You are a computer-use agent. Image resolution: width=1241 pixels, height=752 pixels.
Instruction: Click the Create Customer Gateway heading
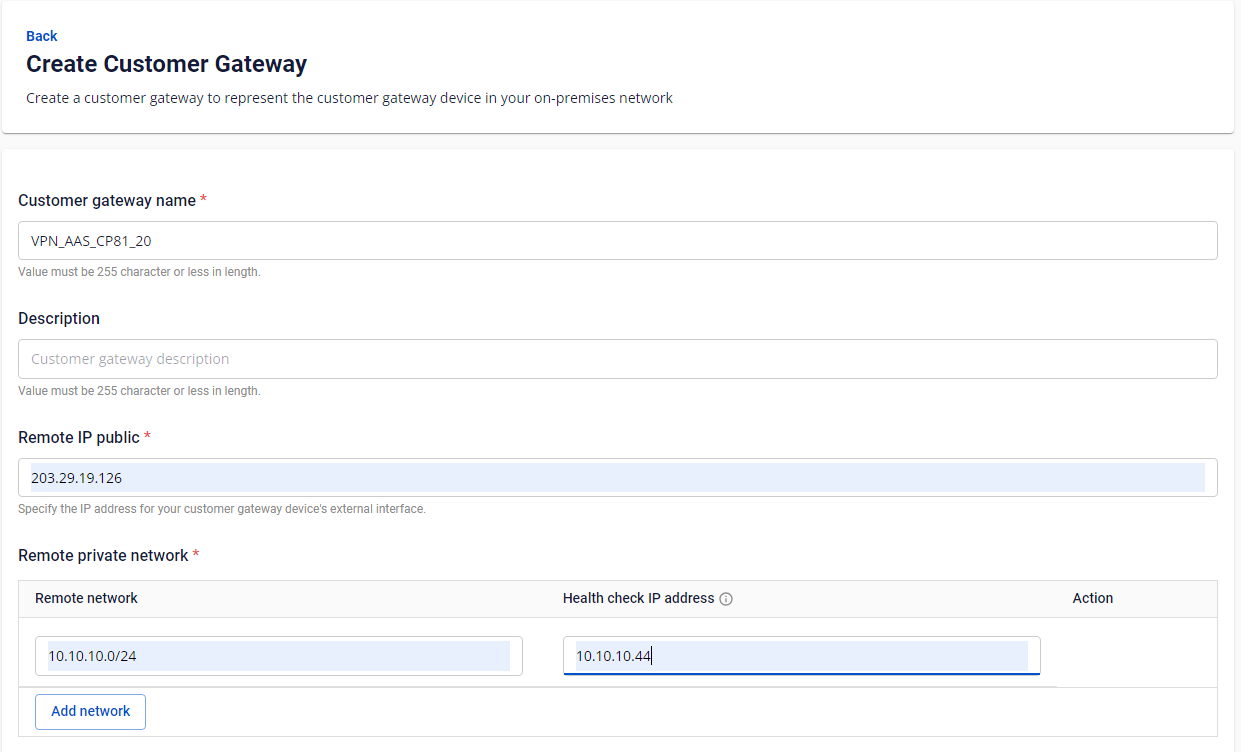(166, 64)
